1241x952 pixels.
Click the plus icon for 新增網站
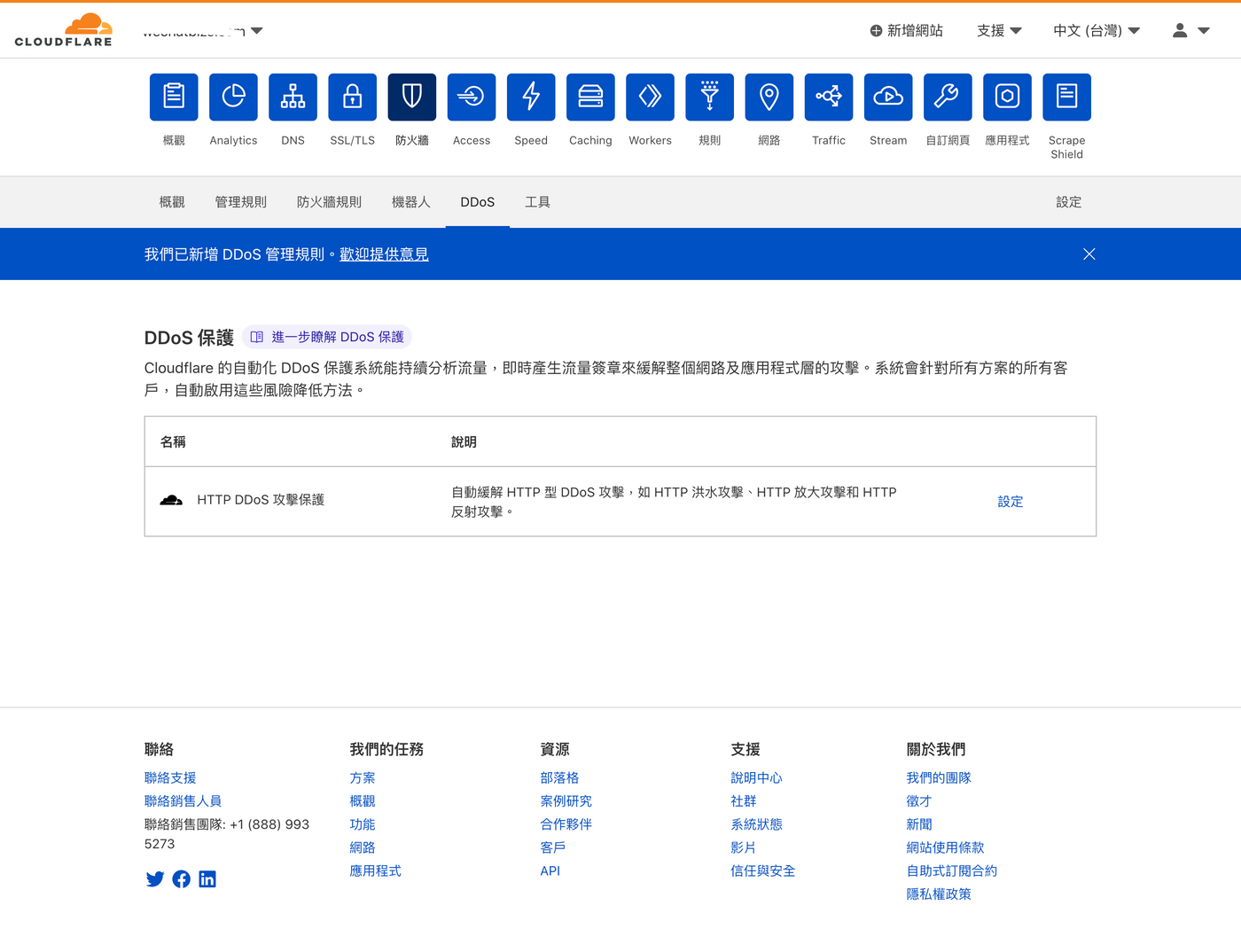[x=876, y=31]
